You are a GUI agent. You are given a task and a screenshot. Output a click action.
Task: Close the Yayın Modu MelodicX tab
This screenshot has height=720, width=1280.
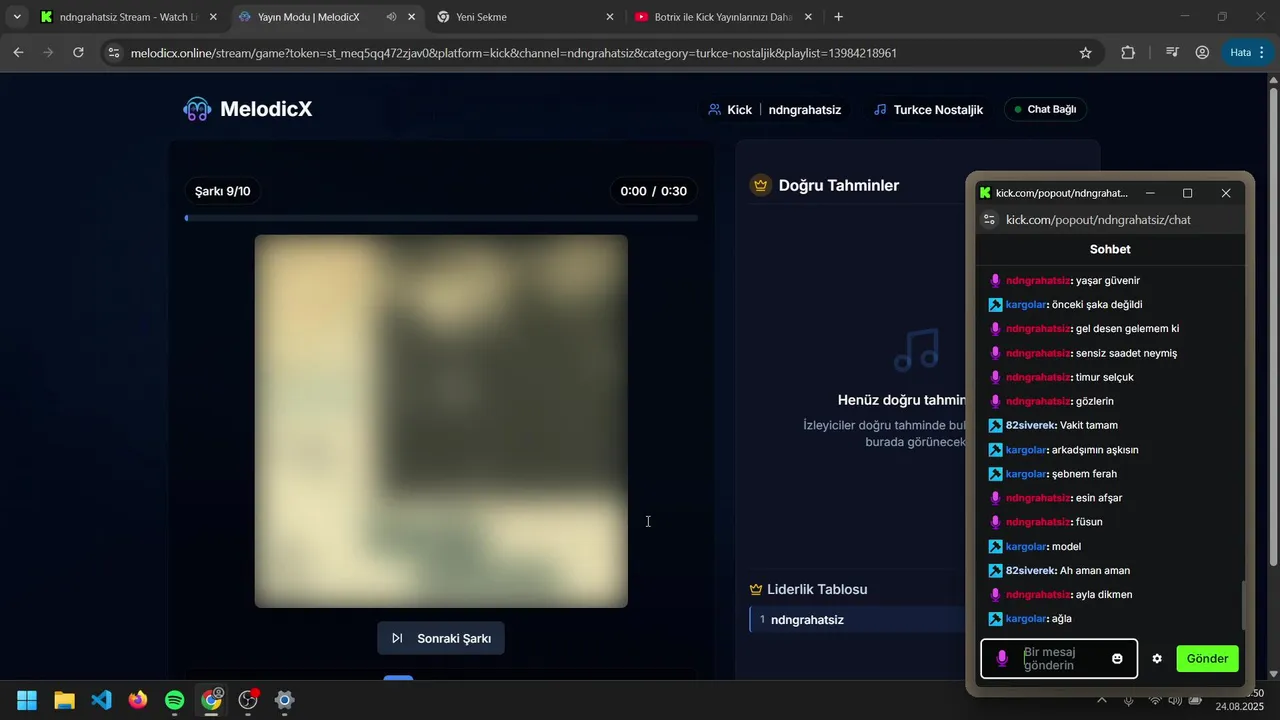coord(411,17)
